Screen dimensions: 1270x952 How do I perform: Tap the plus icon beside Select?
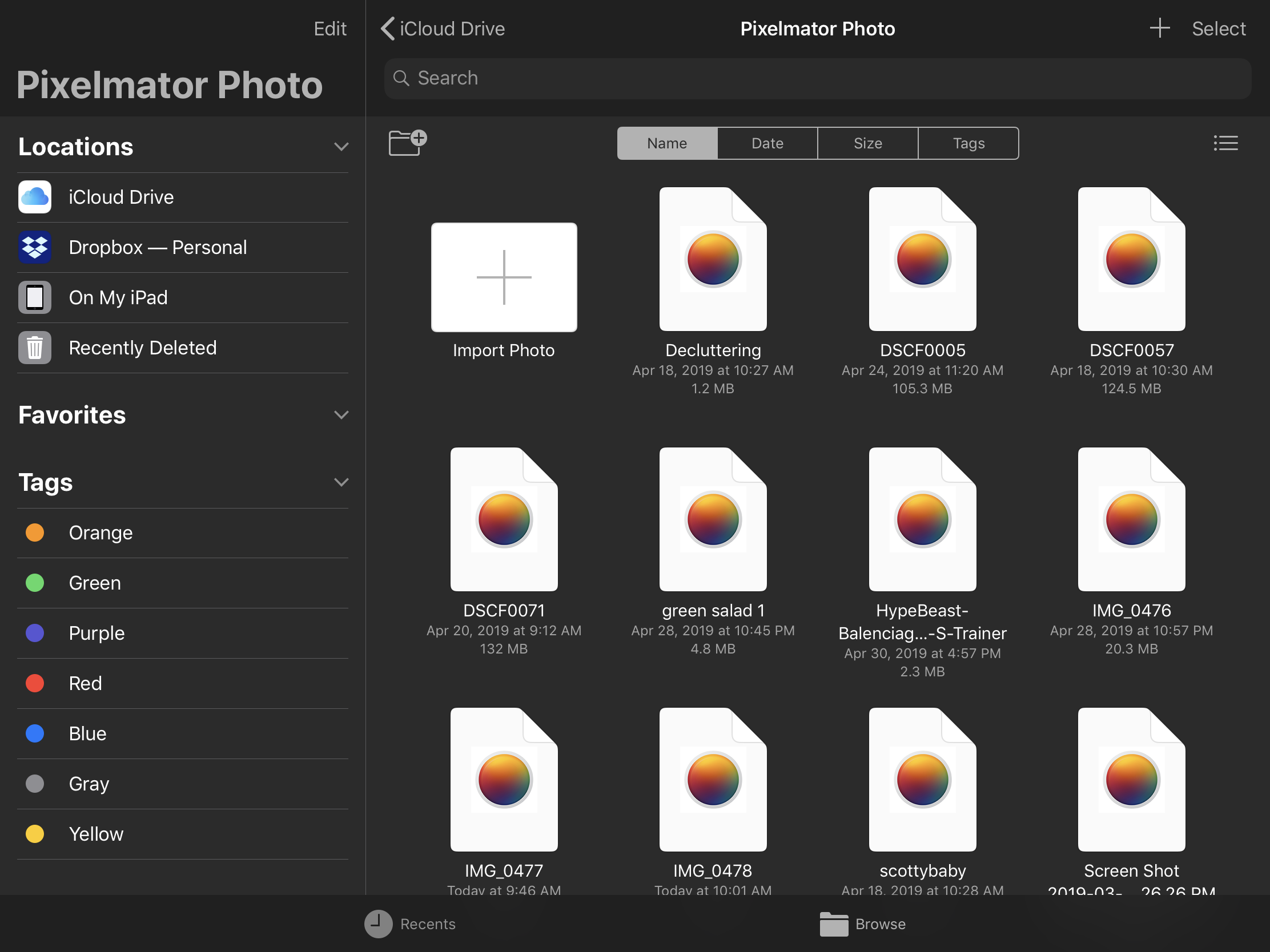1159,28
